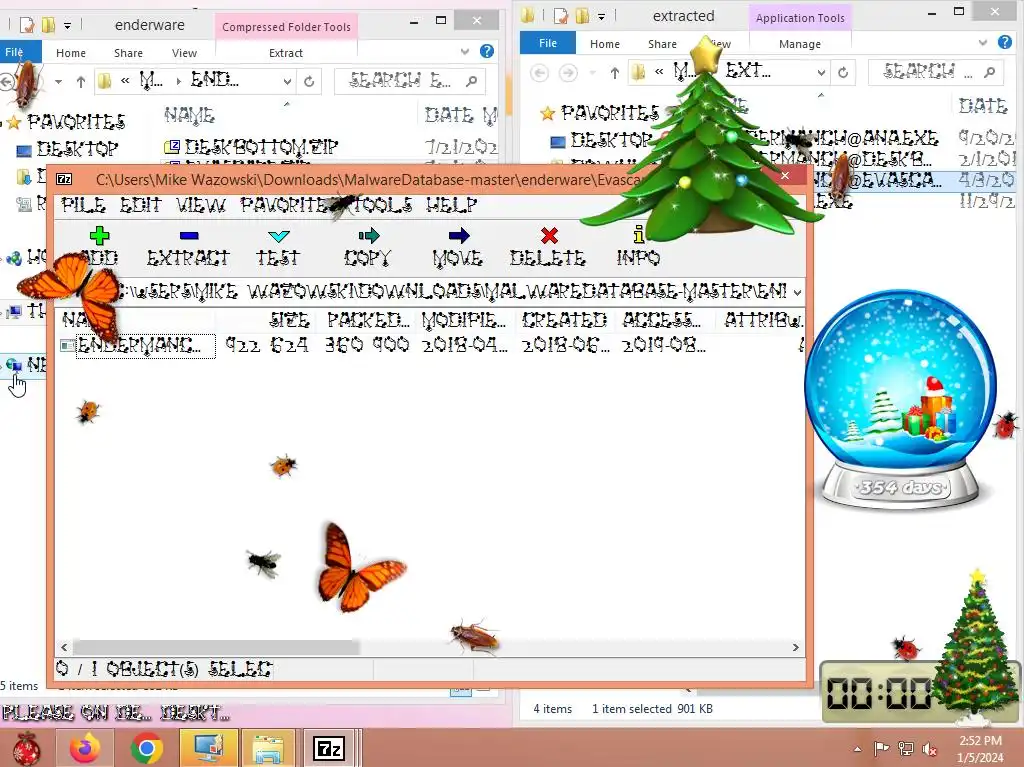
Task: Click the Back arrow in extracted window
Action: [x=539, y=73]
